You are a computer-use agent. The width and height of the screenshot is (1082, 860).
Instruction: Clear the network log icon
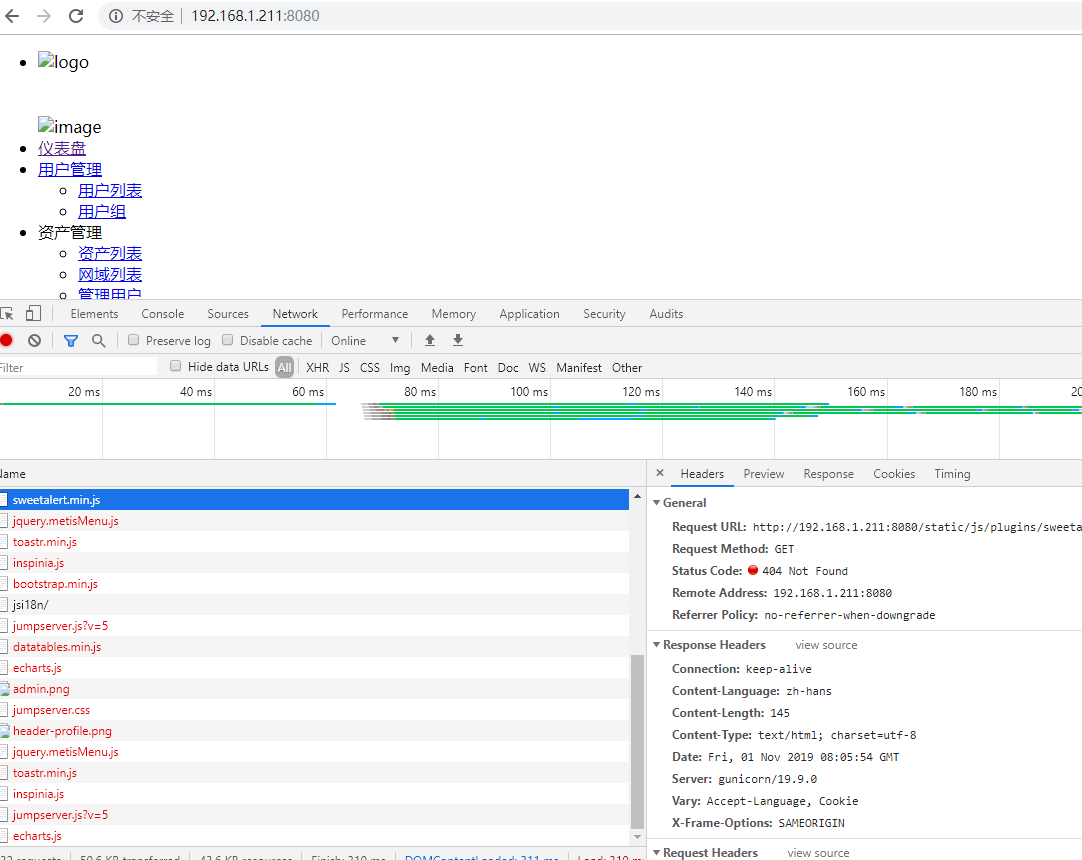point(35,340)
